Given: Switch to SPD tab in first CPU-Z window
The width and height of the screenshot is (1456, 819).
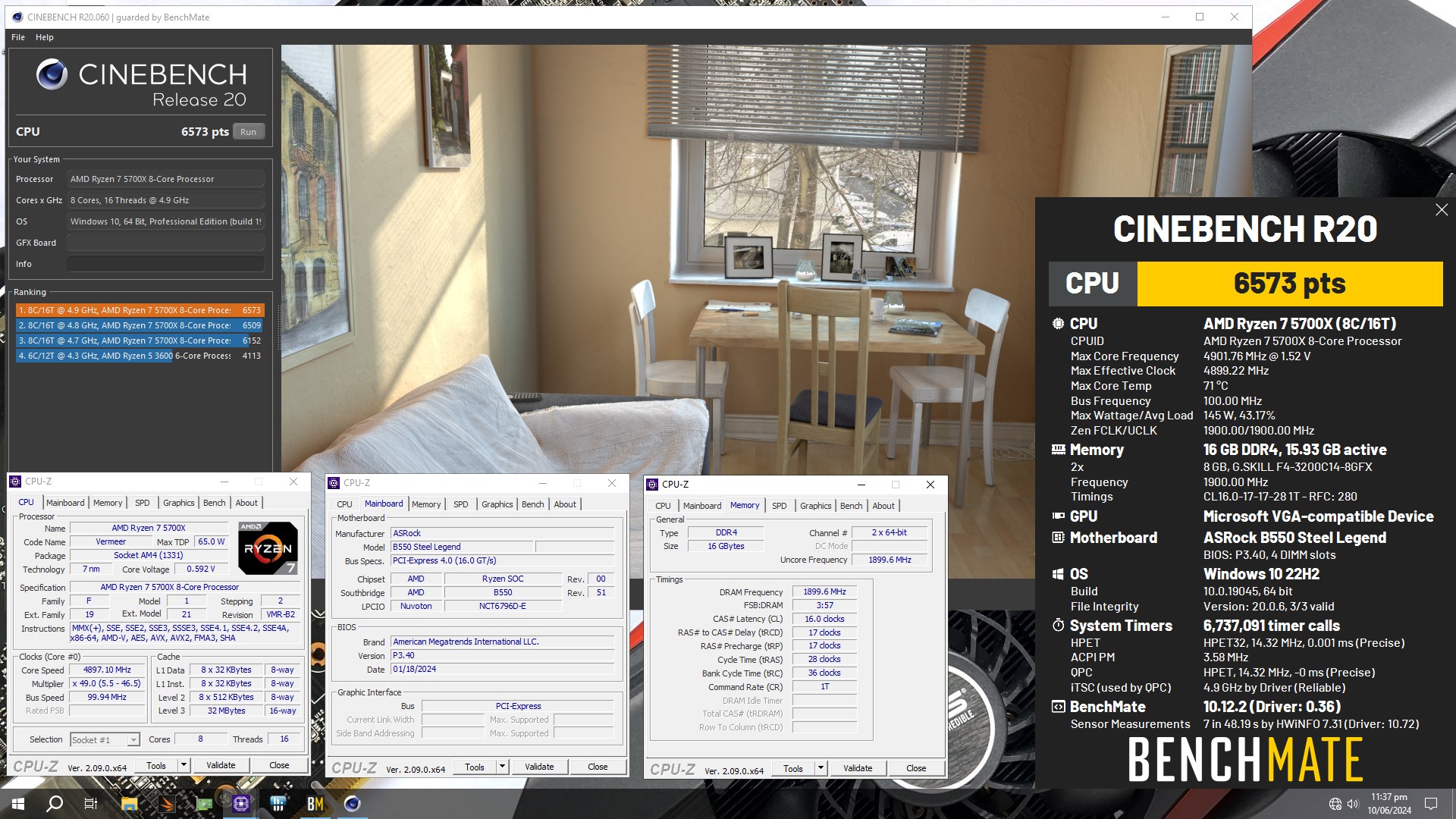Looking at the screenshot, I should 143,503.
